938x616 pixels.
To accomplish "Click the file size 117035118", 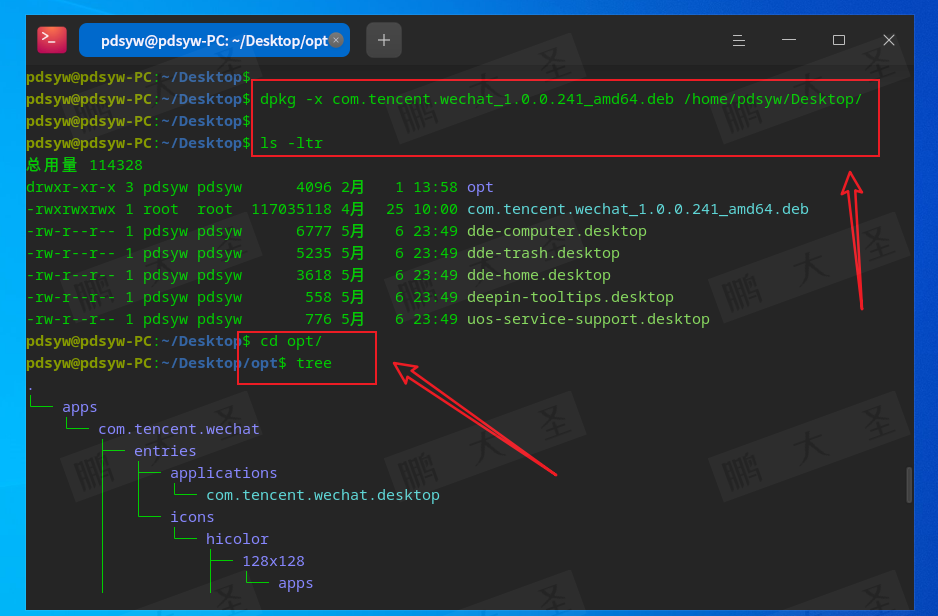I will pyautogui.click(x=291, y=209).
